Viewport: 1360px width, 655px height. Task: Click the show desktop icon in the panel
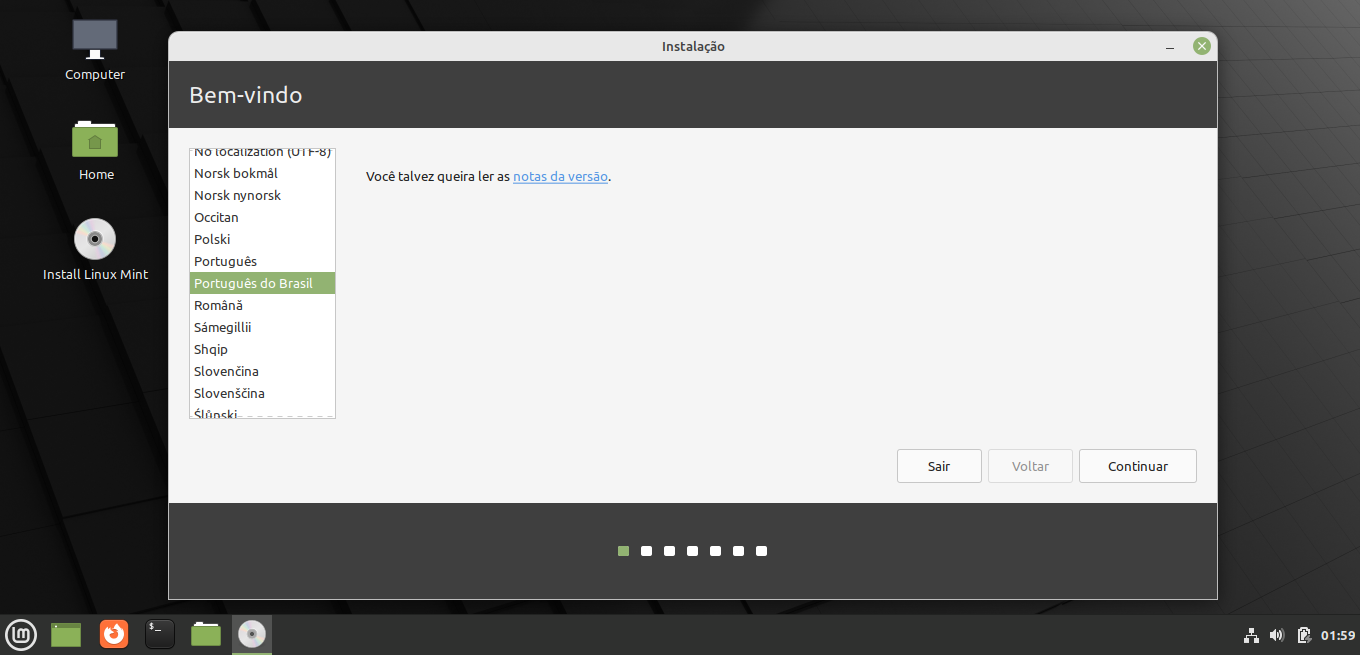point(66,634)
